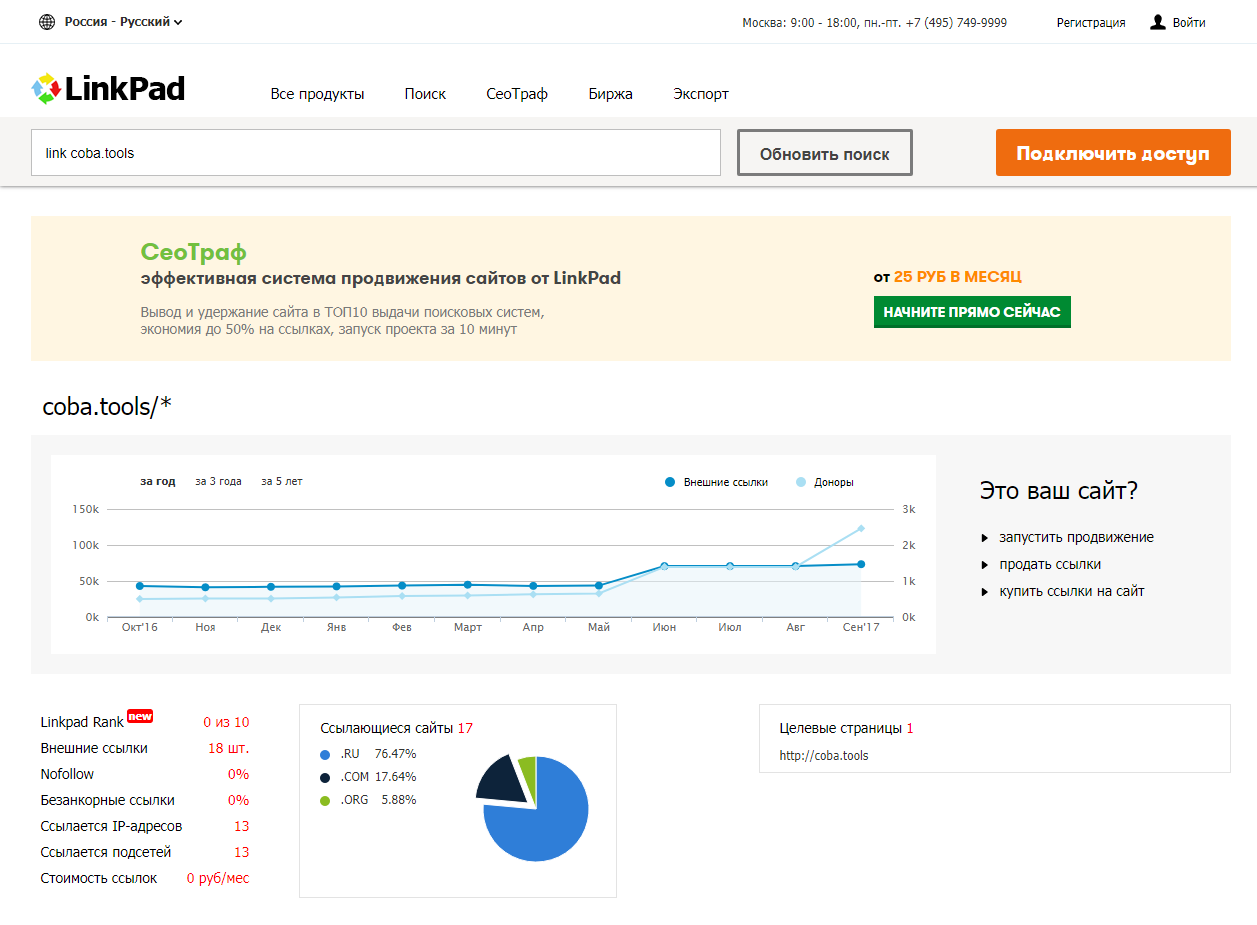This screenshot has width=1257, height=925.
Task: Toggle the Доноры legend marker
Action: (x=801, y=482)
